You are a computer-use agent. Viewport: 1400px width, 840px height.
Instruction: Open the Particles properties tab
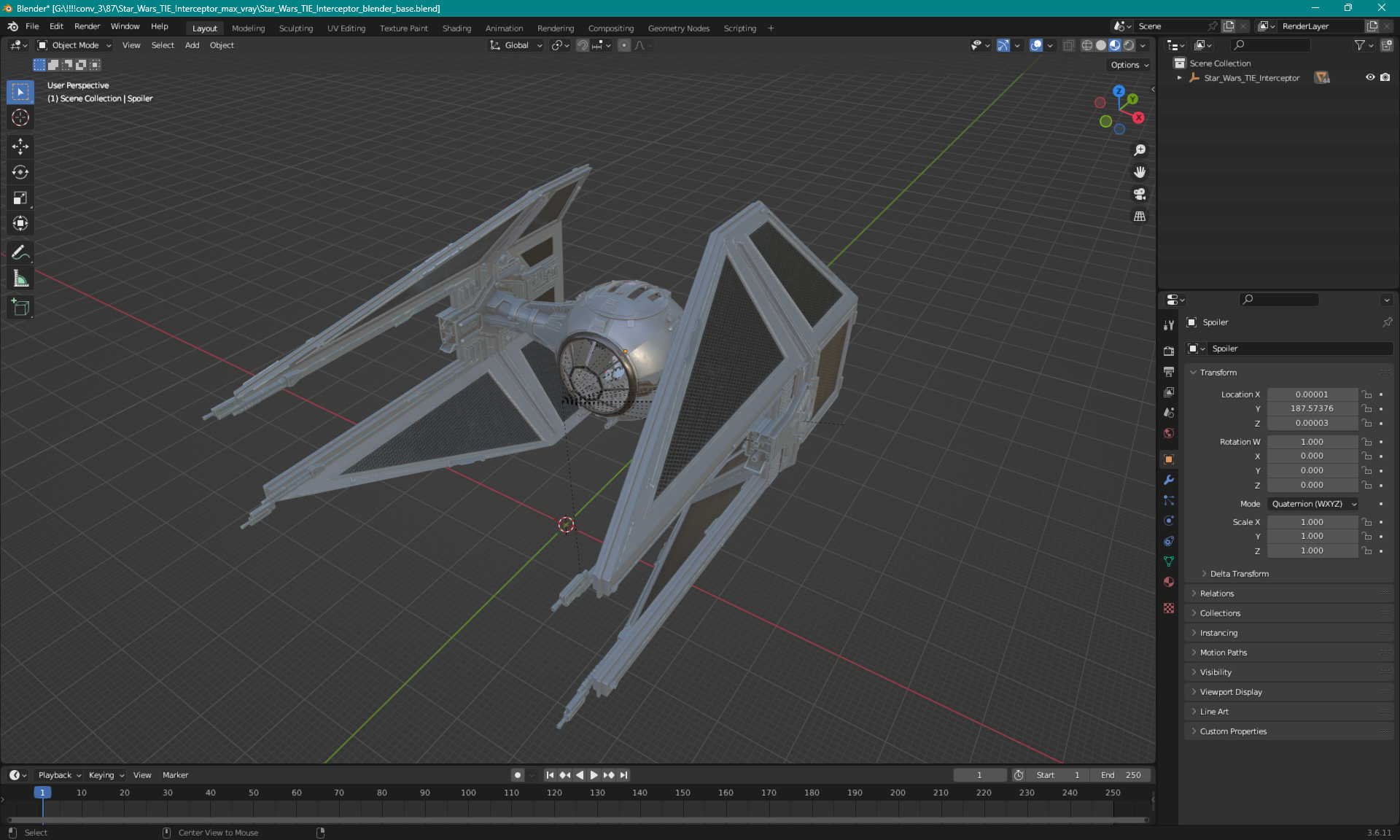(x=1169, y=500)
